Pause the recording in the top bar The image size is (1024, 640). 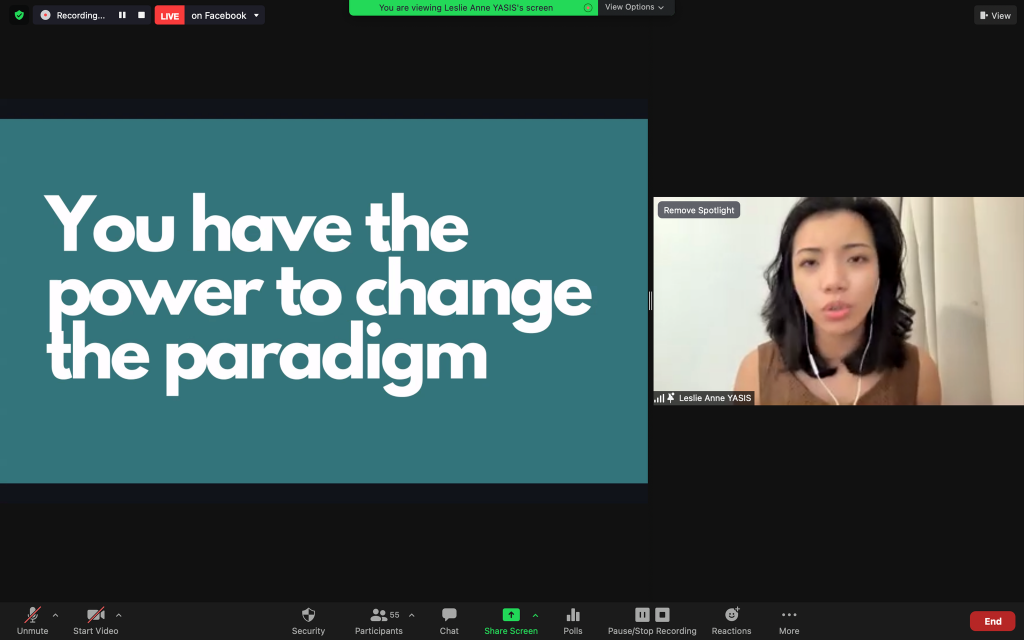122,15
